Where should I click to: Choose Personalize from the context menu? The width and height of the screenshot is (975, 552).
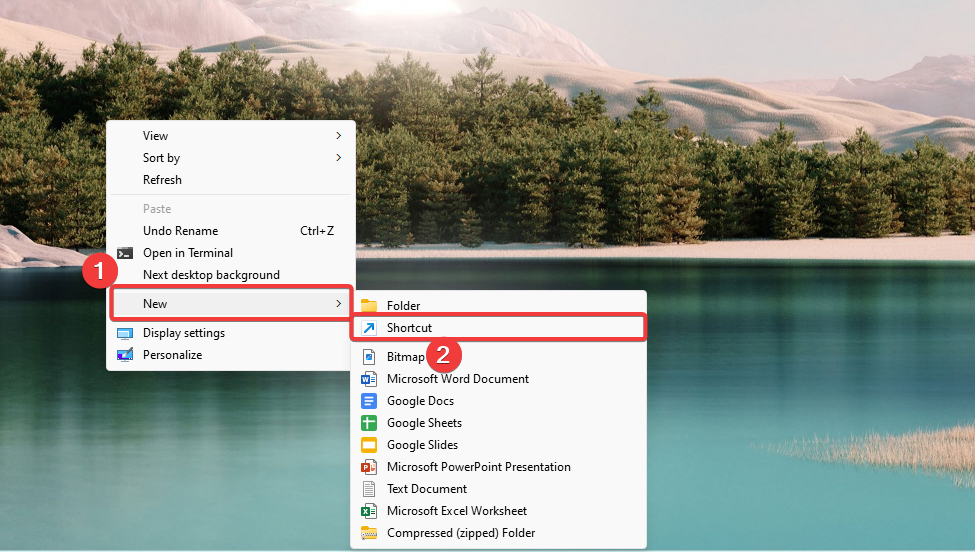point(231,355)
